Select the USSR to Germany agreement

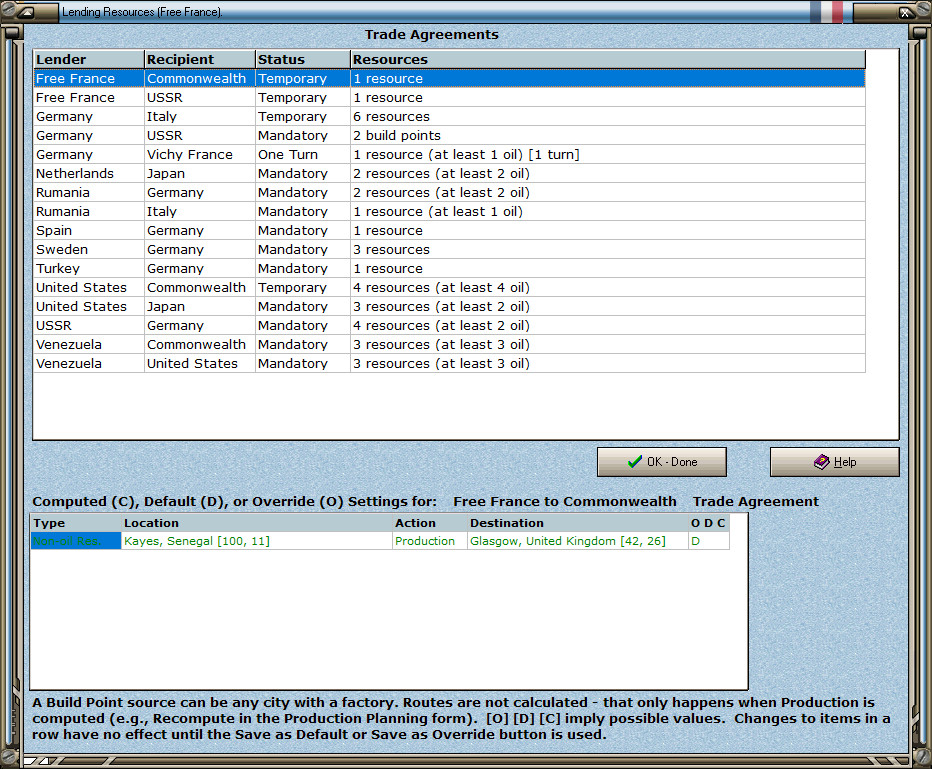coord(449,326)
